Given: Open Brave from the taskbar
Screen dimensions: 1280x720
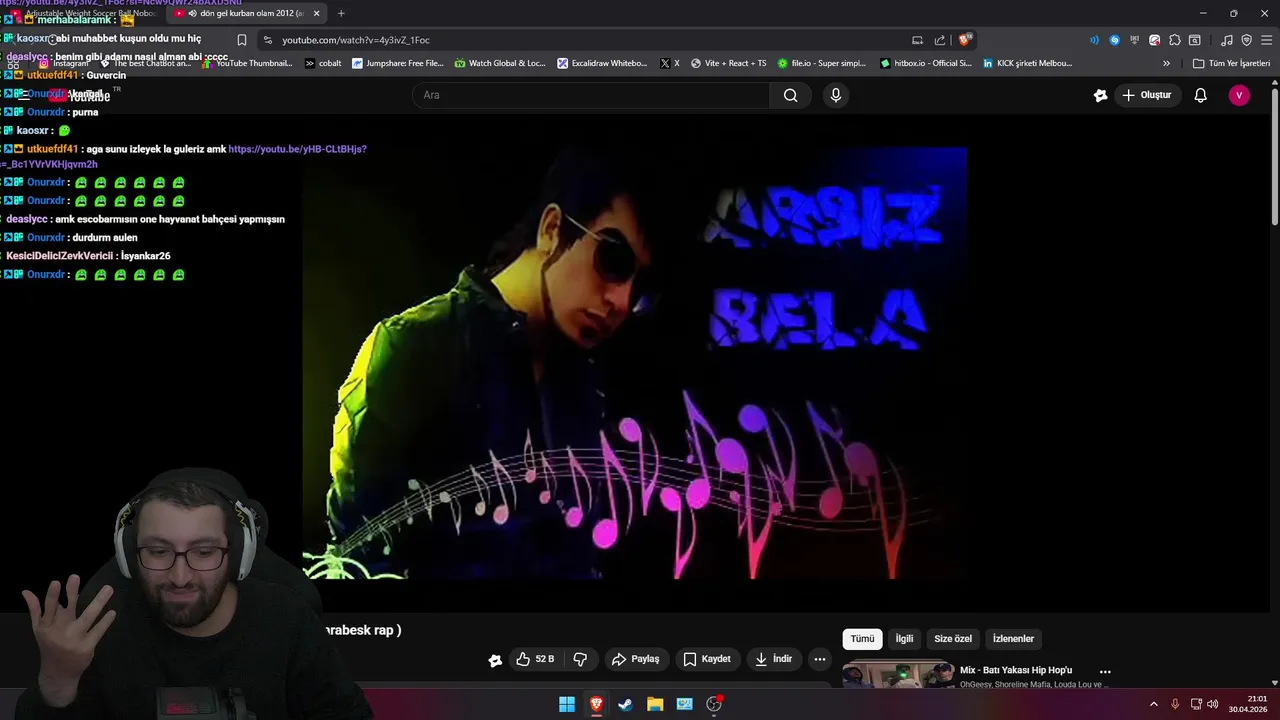Looking at the screenshot, I should (596, 704).
